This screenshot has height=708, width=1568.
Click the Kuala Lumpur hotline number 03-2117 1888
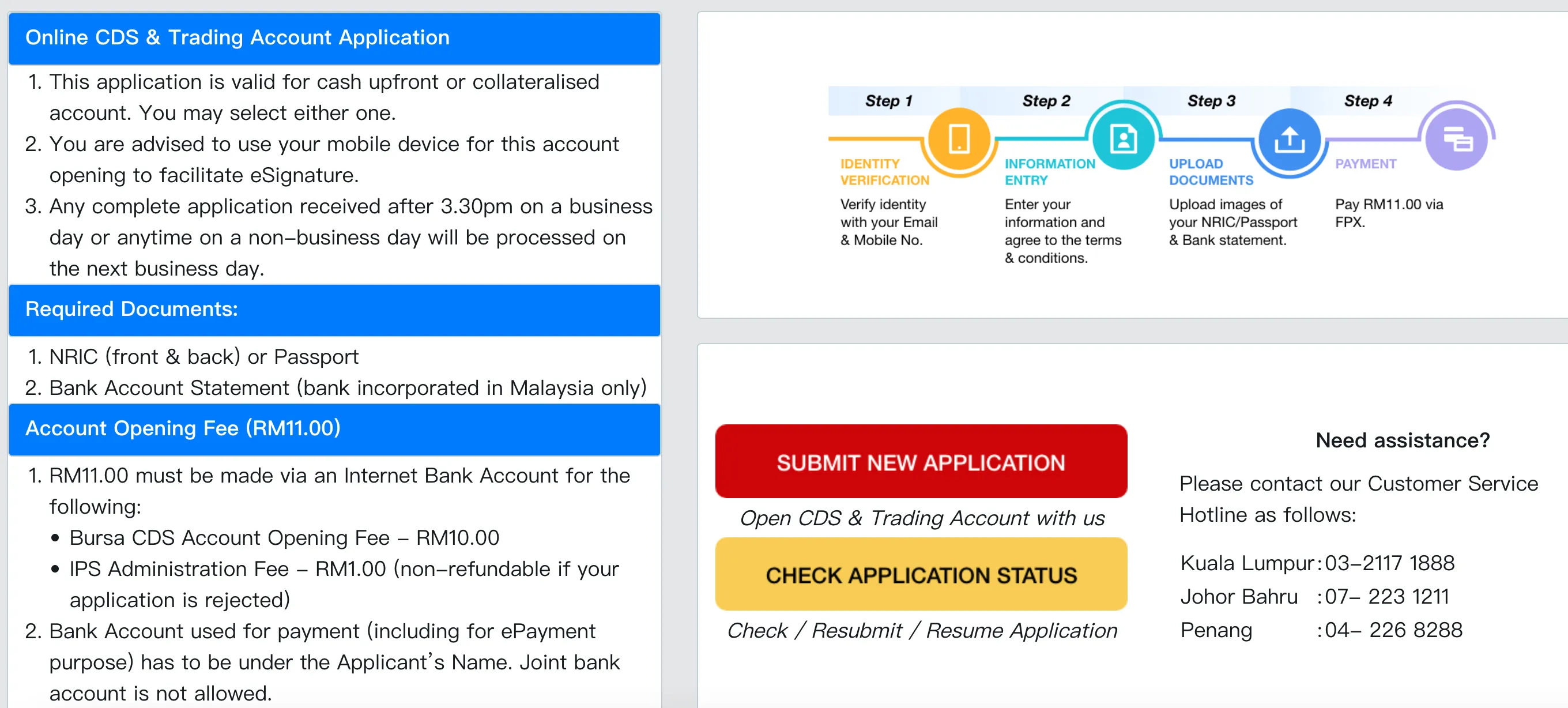click(x=1390, y=563)
